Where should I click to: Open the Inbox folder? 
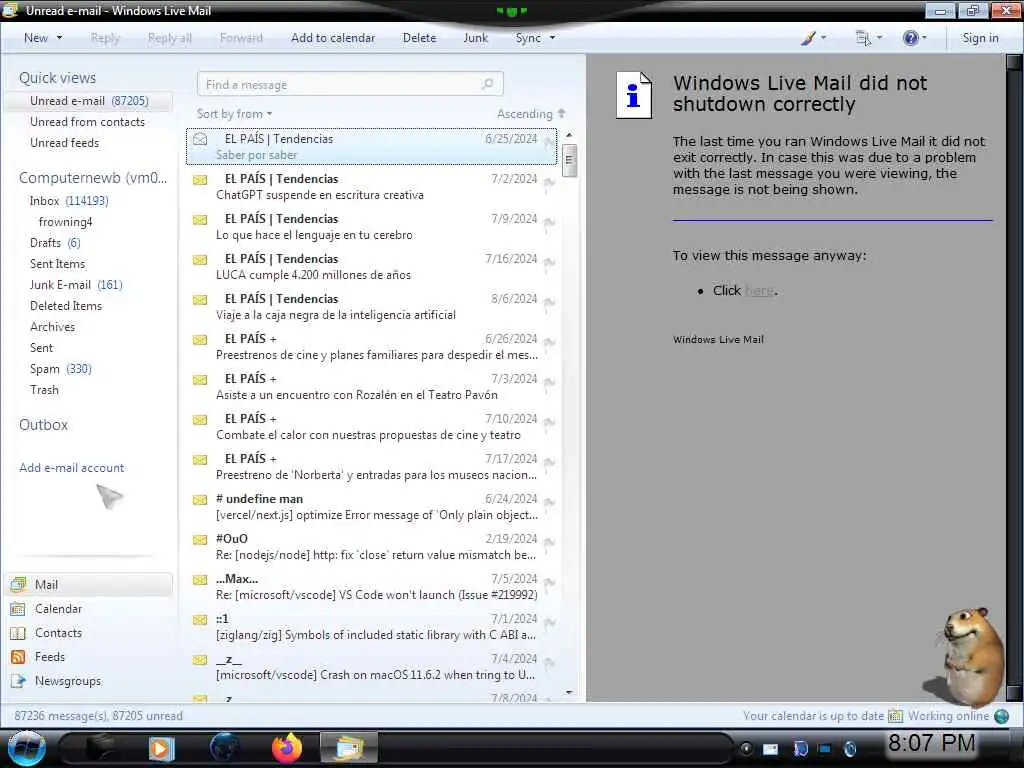click(x=69, y=201)
